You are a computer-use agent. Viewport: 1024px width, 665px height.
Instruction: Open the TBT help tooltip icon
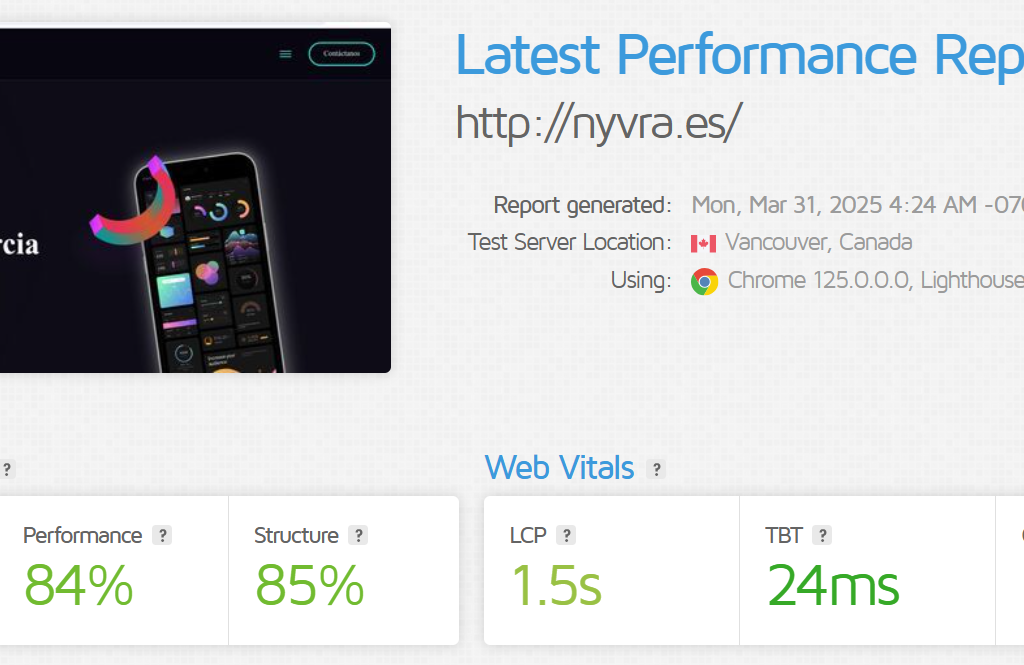pyautogui.click(x=822, y=535)
